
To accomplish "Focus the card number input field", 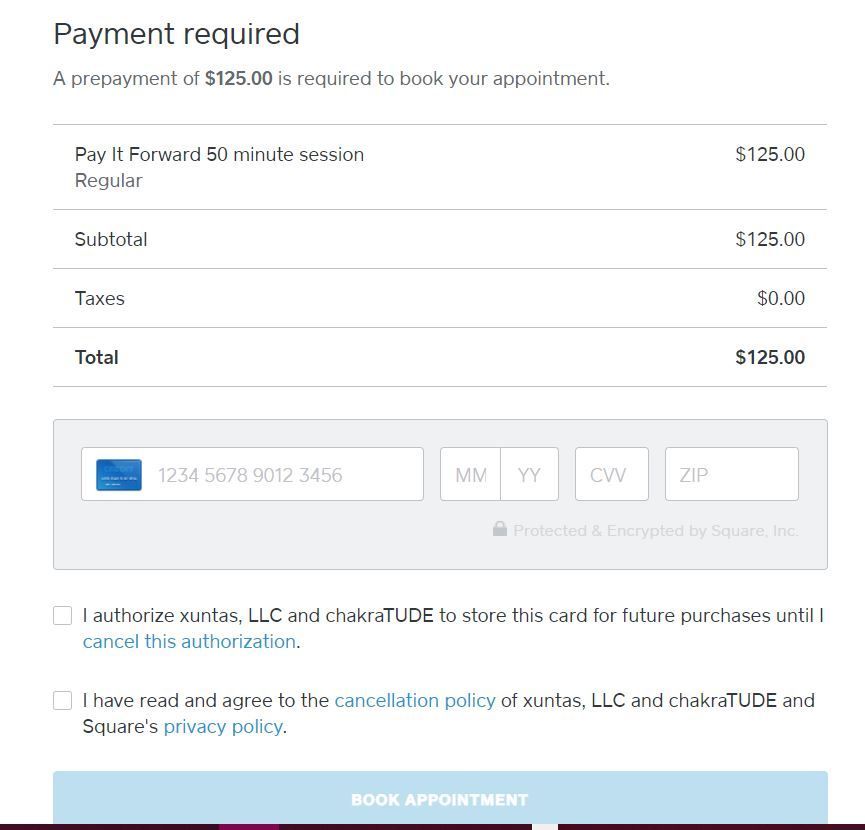I will point(285,475).
